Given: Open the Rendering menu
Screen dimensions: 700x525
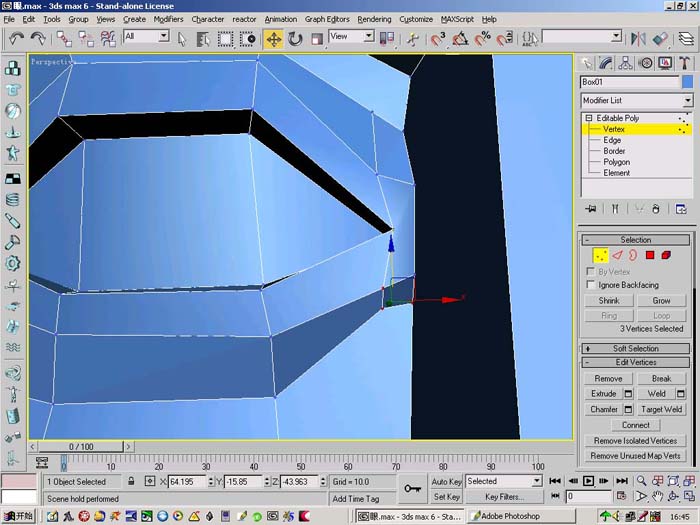Looking at the screenshot, I should [374, 19].
